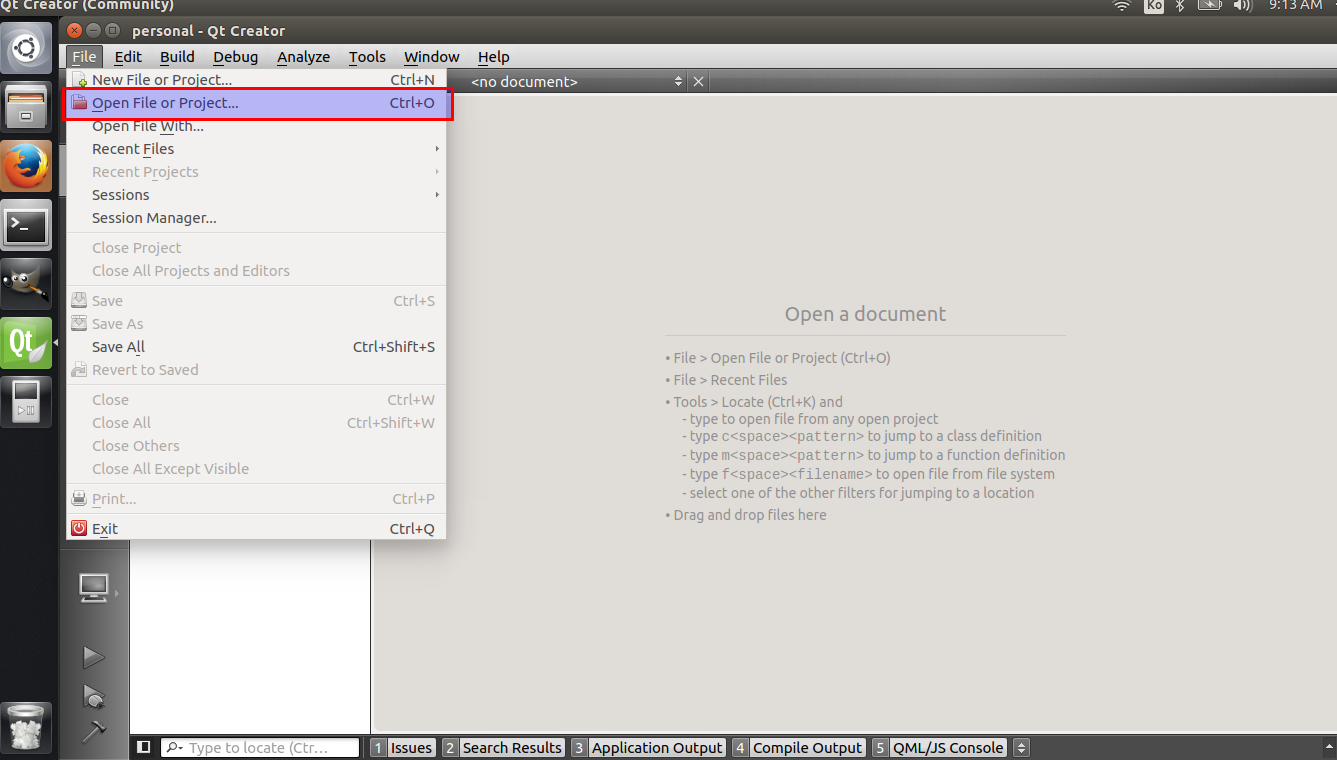Show the QML/JS Console pane

click(938, 747)
